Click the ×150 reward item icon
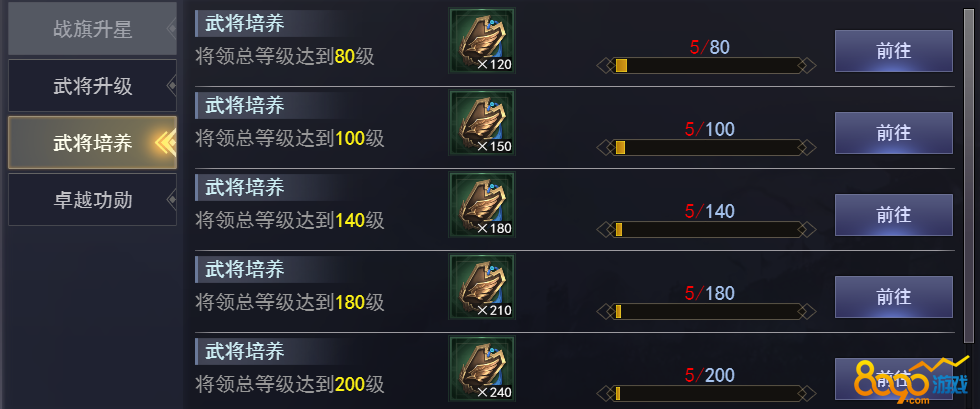 point(481,123)
